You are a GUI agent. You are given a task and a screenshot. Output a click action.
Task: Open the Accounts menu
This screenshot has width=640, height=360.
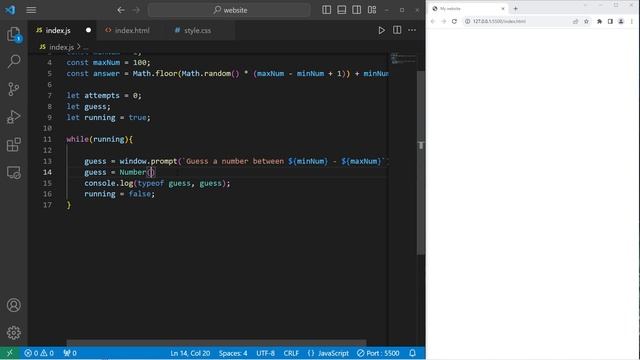(13, 305)
